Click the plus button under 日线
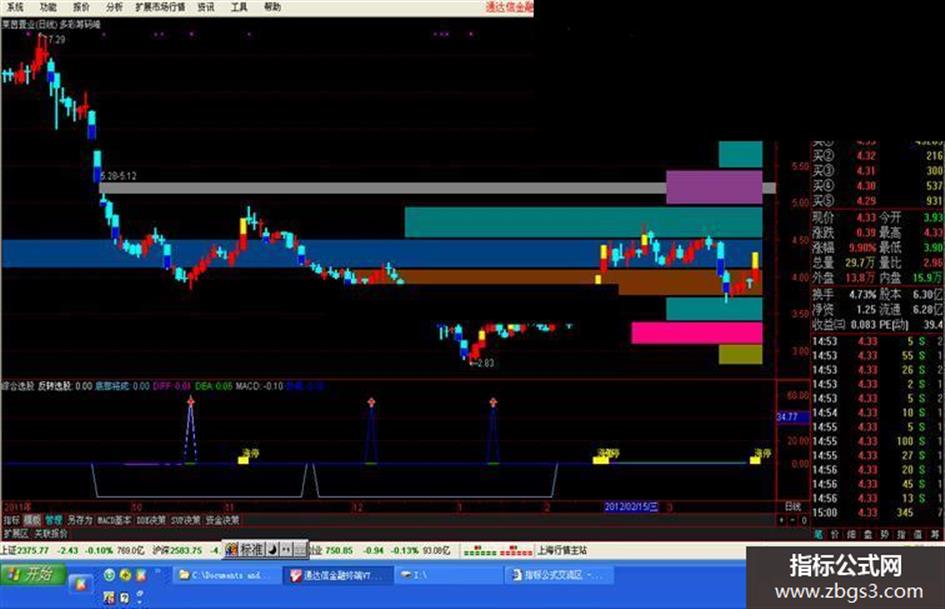 click(x=782, y=520)
